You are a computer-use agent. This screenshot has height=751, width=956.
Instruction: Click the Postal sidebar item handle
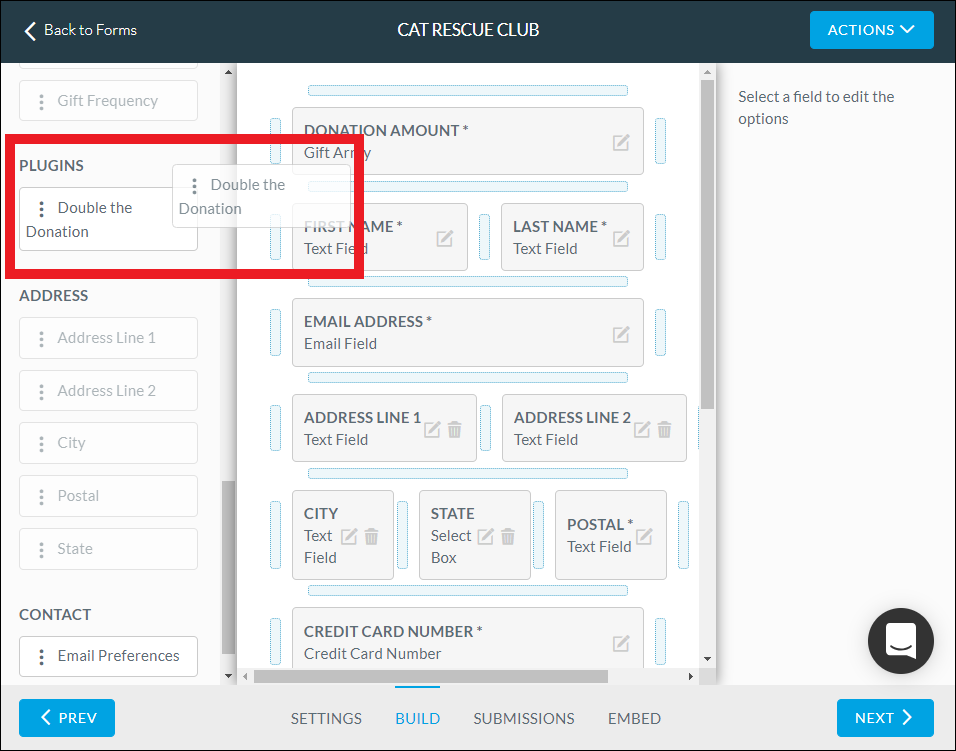[41, 497]
